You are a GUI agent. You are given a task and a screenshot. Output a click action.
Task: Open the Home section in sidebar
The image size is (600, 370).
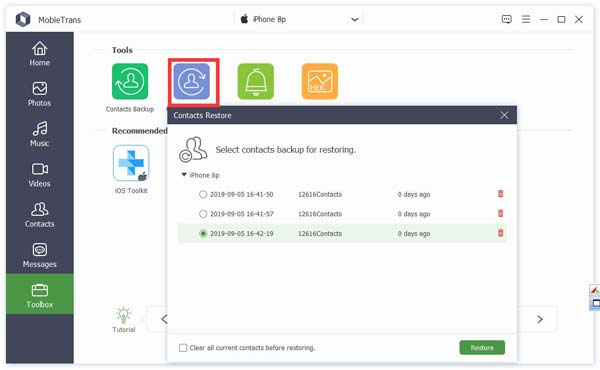pos(39,54)
